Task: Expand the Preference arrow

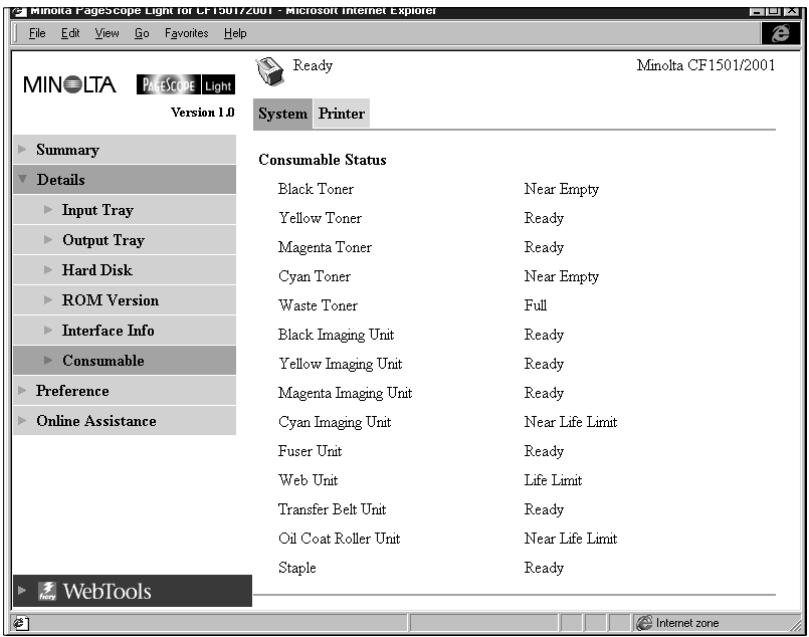Action: click(x=22, y=390)
